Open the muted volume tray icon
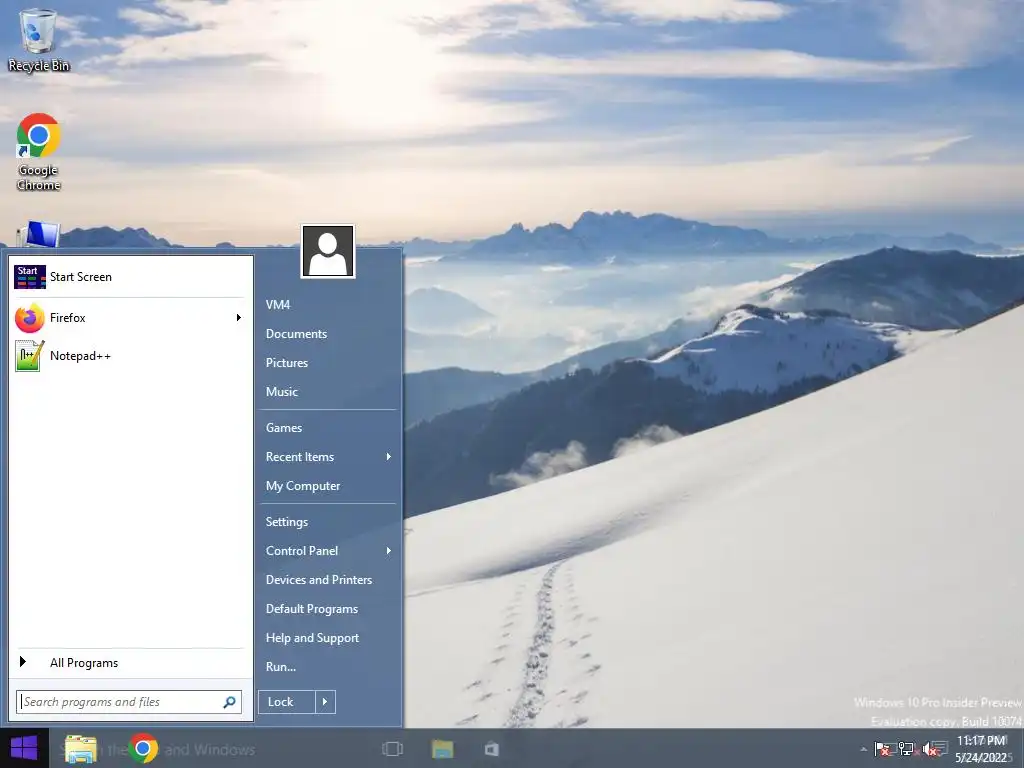 coord(929,750)
